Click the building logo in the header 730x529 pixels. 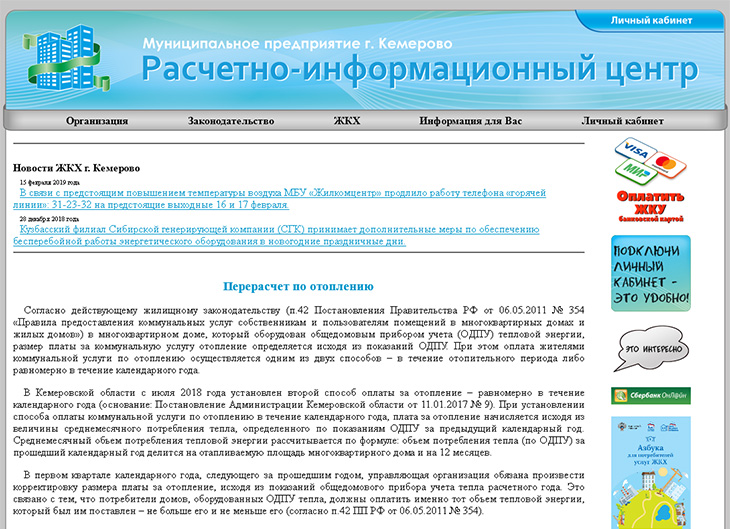[x=66, y=58]
